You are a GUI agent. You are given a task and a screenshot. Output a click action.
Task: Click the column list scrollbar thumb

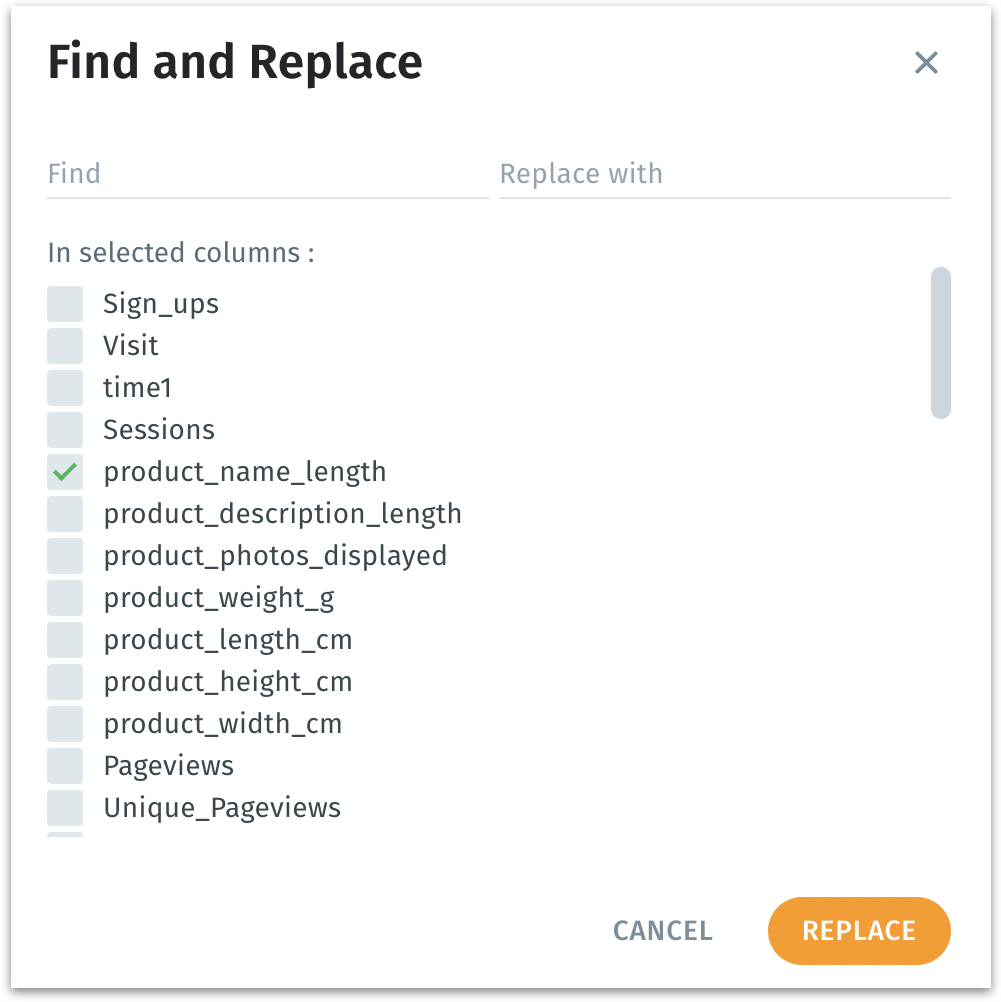(940, 342)
